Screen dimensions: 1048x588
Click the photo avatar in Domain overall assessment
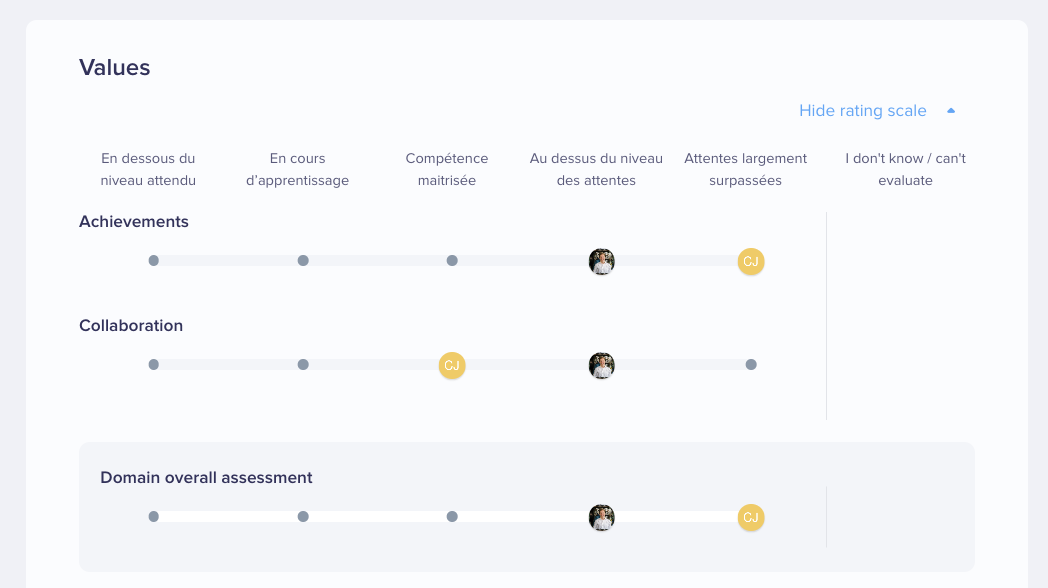tap(602, 517)
